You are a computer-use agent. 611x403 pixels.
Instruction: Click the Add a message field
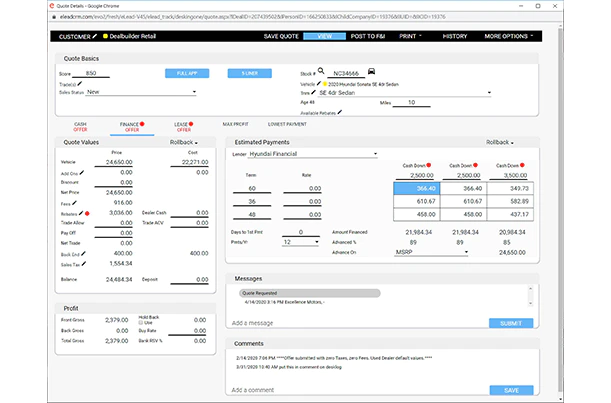point(358,323)
